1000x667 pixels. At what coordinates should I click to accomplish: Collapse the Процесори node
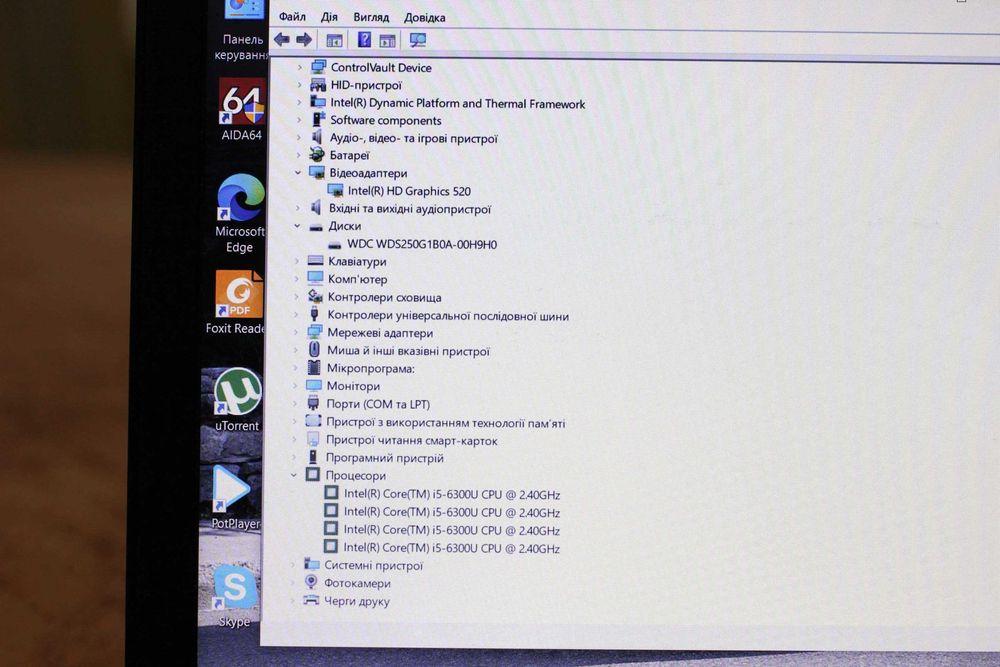[293, 475]
